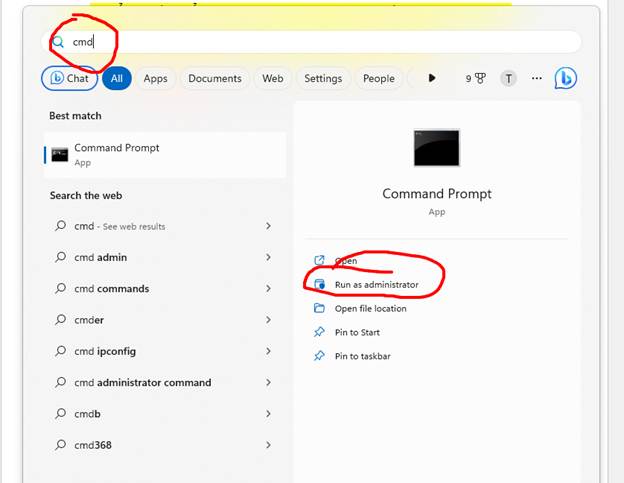Switch to the Documents filter tab
624x483 pixels.
(x=215, y=78)
